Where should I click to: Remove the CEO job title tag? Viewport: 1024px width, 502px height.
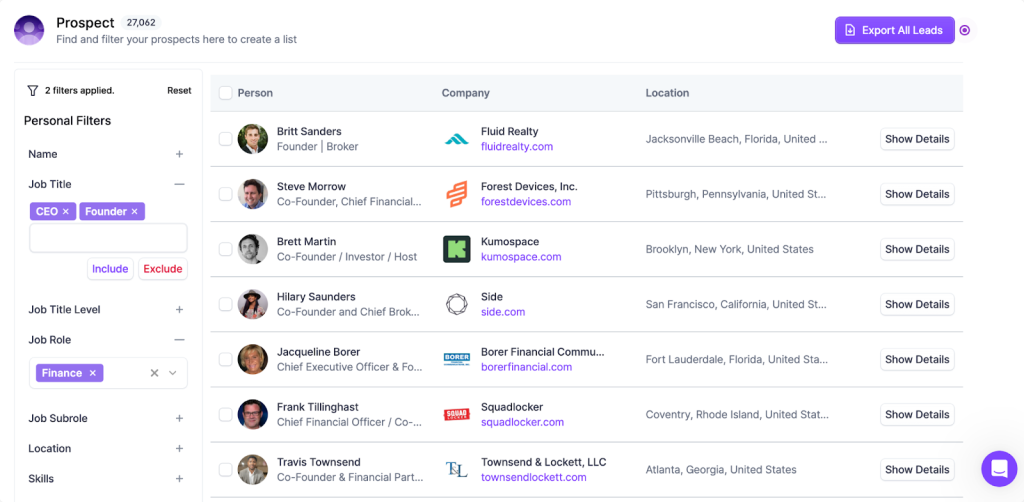point(66,212)
